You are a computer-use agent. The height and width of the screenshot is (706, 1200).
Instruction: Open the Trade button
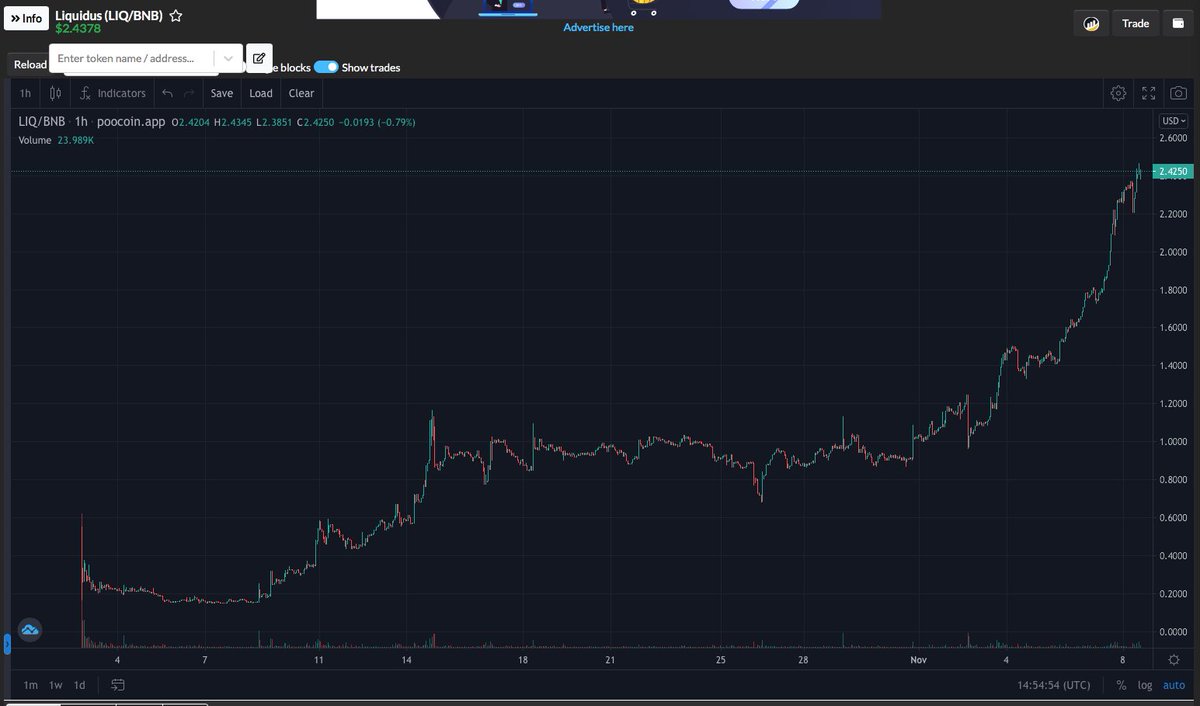(x=1135, y=23)
